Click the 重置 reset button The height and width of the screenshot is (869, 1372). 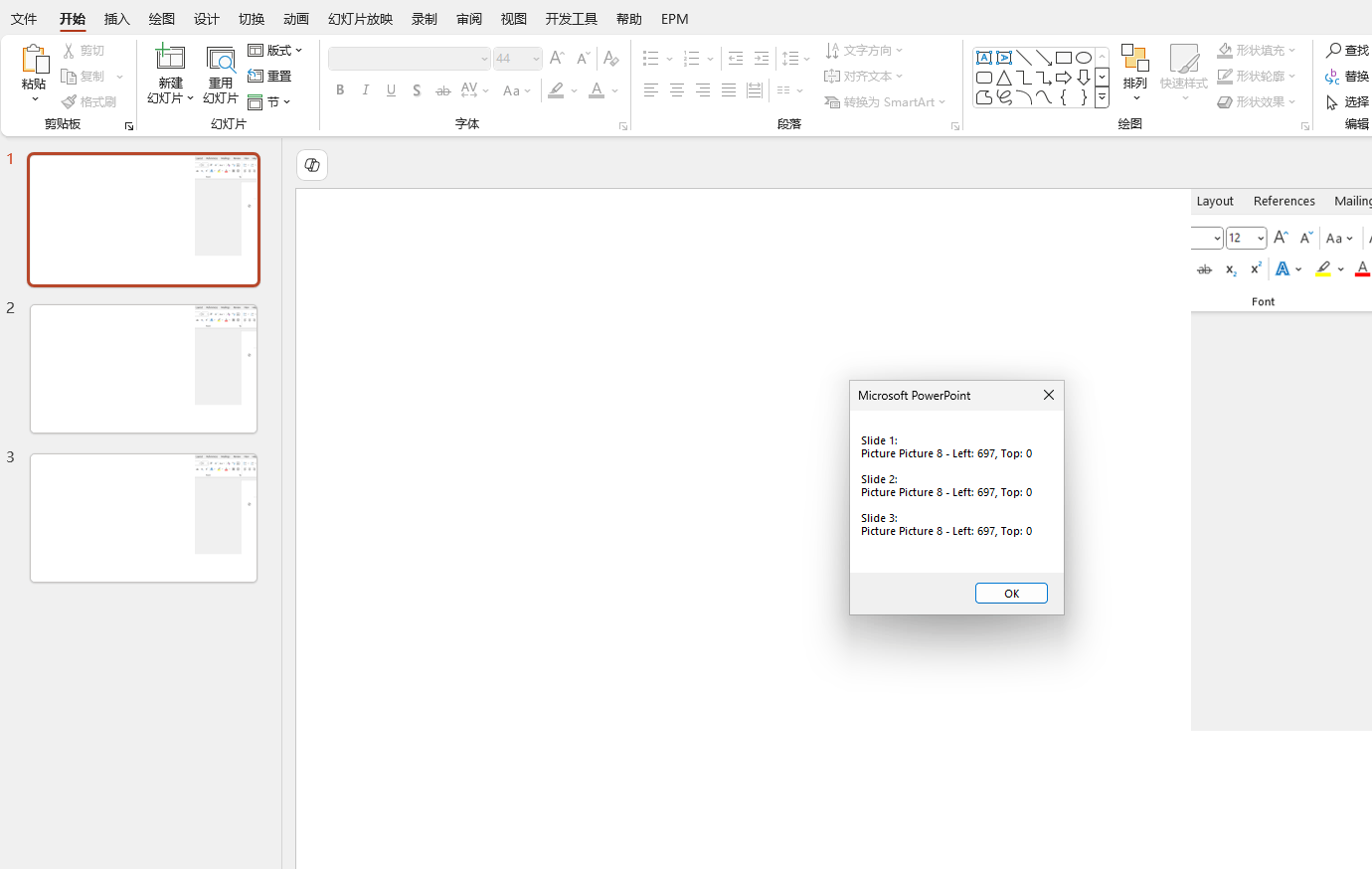click(270, 76)
